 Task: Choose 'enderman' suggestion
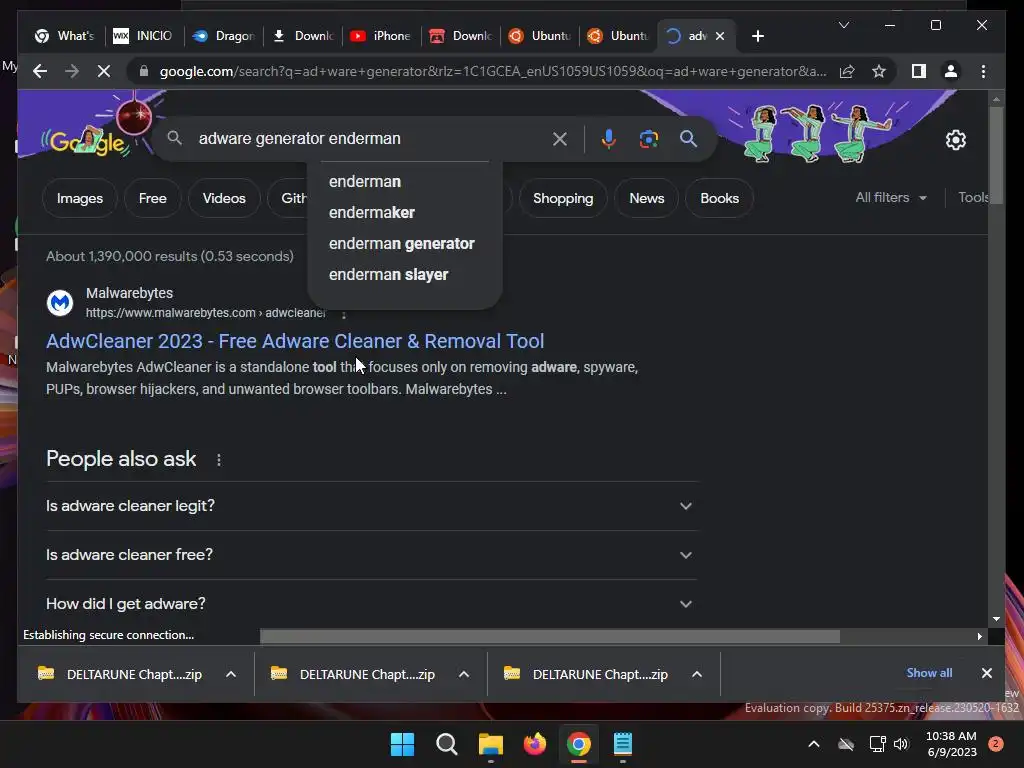coord(404,182)
